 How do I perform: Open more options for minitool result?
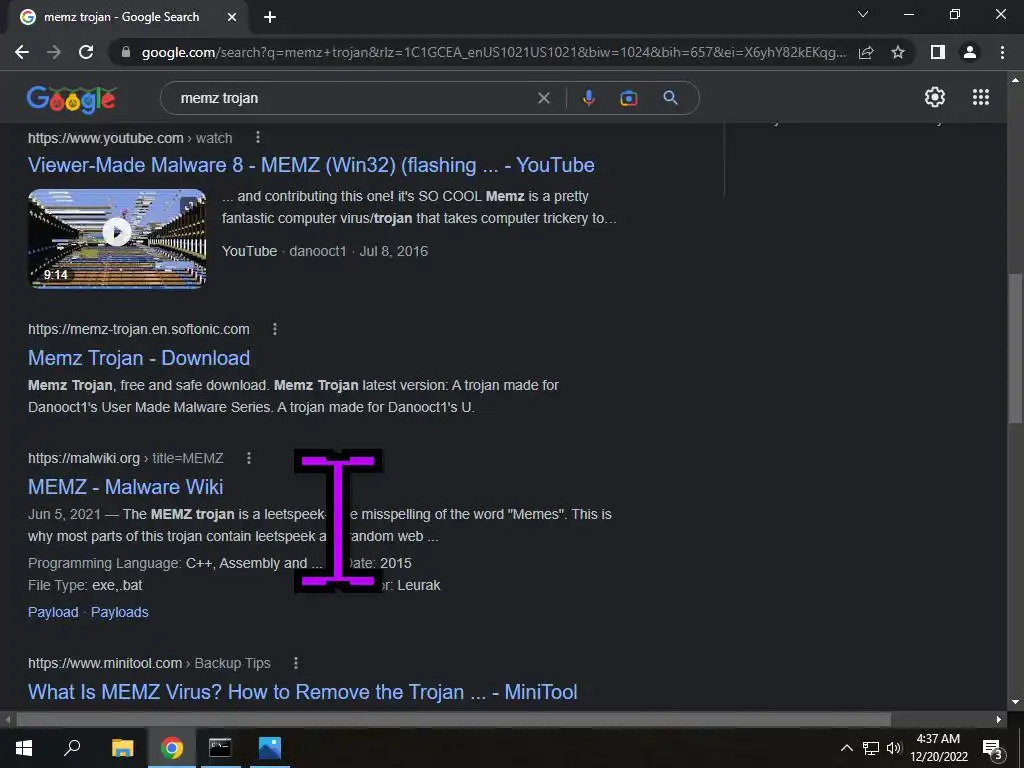296,664
